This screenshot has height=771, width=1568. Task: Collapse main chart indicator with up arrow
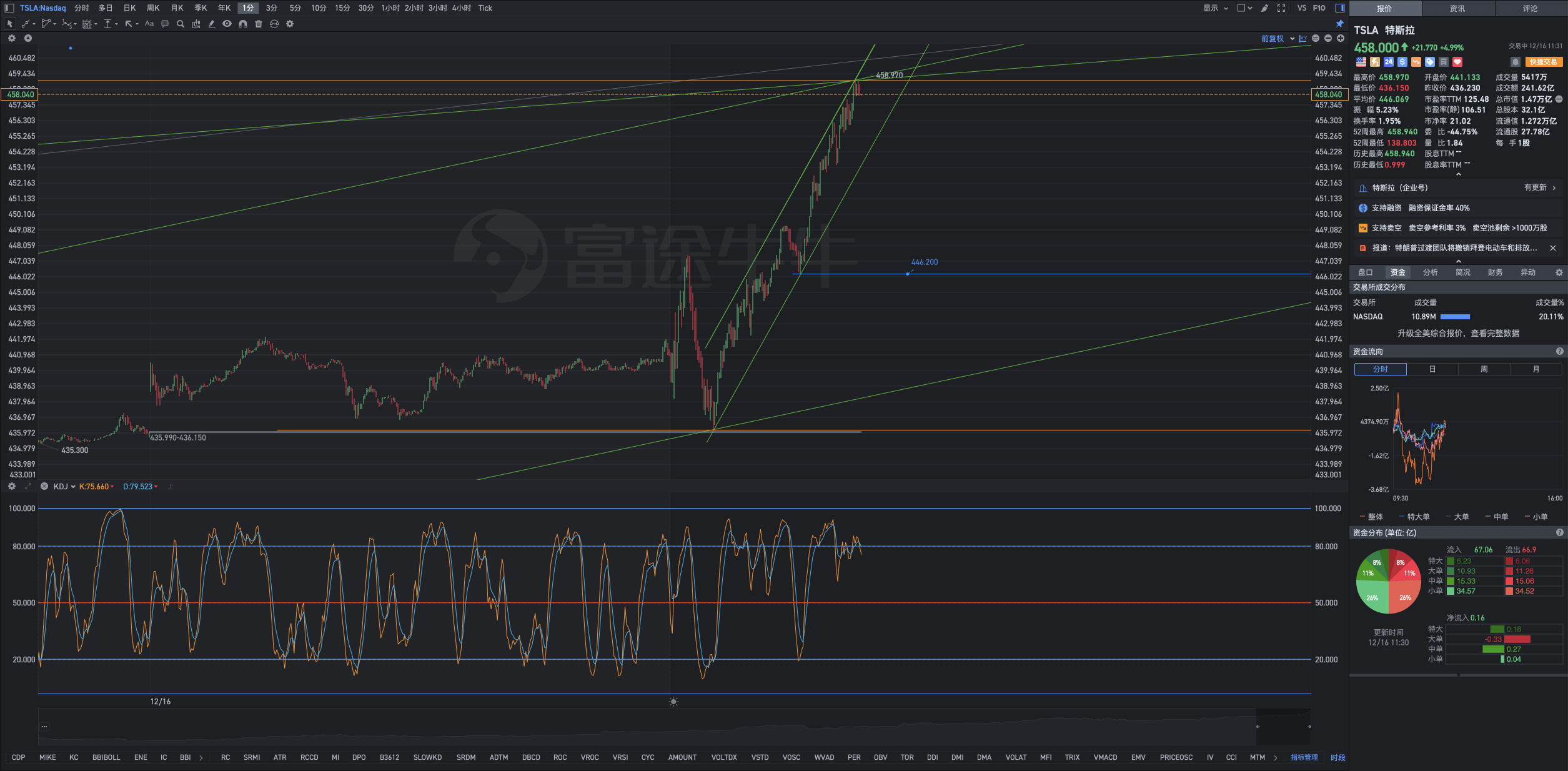point(28,38)
